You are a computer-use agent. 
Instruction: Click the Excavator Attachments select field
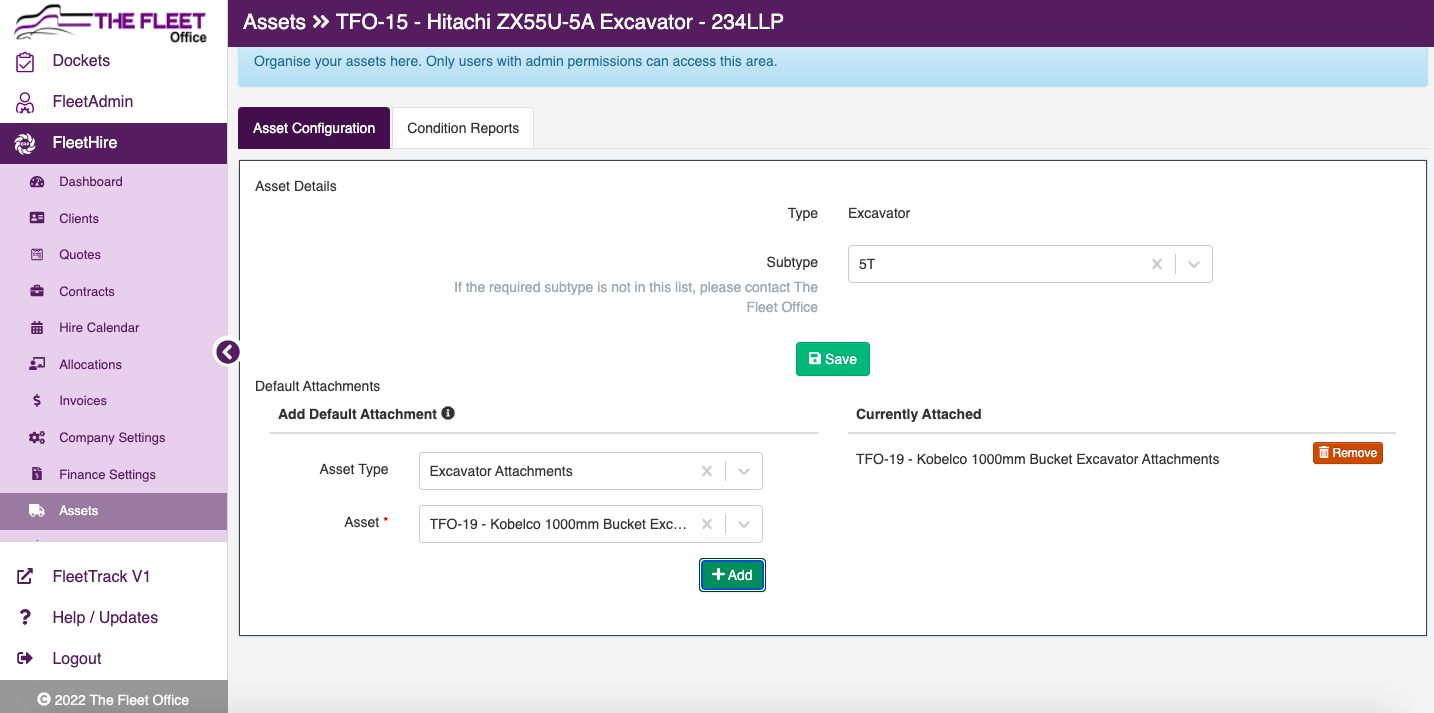pos(590,471)
